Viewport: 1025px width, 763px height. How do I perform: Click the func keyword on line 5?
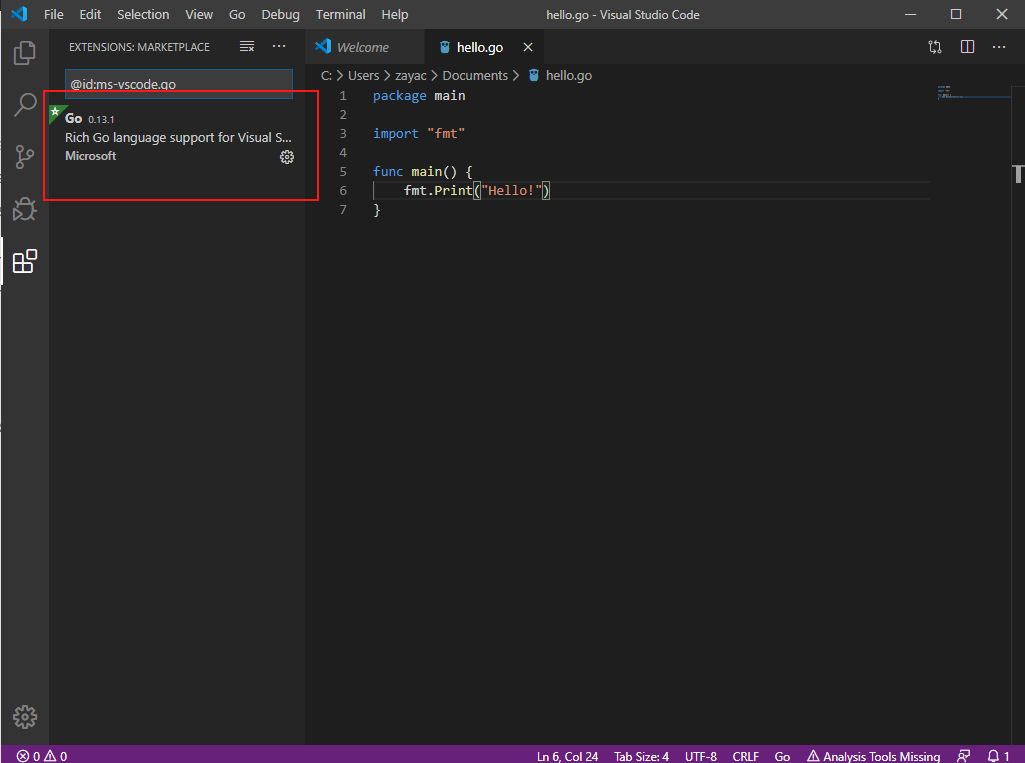tap(388, 171)
